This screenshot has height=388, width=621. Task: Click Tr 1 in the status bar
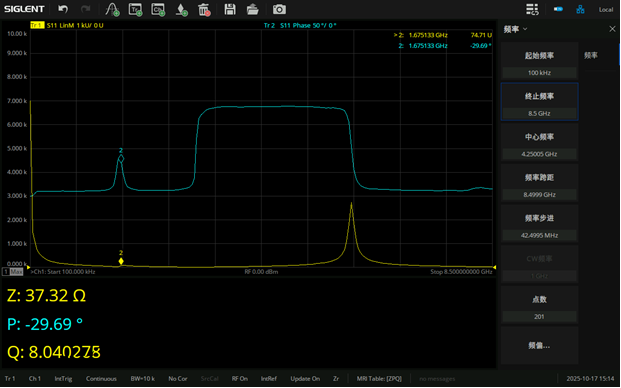tap(10, 378)
